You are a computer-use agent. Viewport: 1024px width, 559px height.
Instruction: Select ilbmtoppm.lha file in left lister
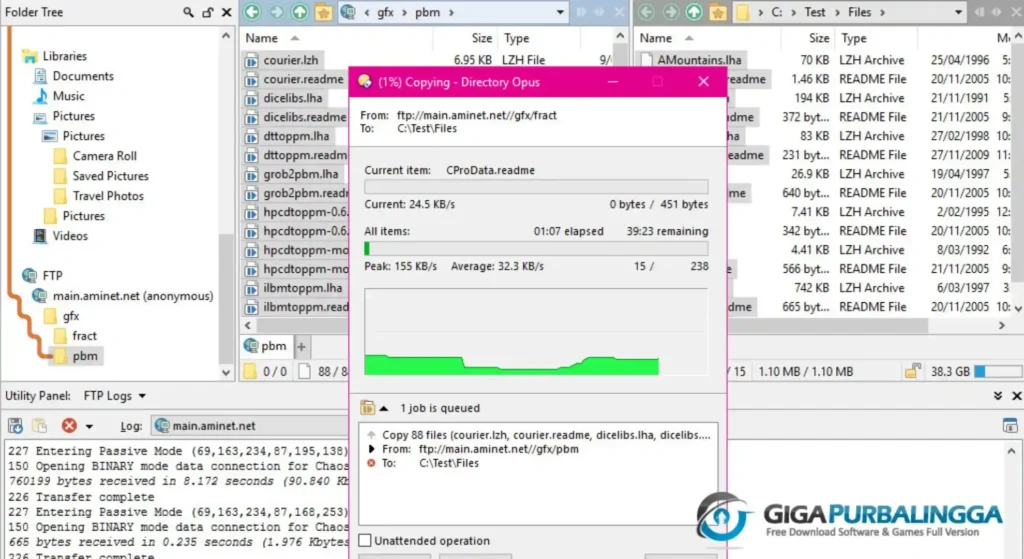302,288
